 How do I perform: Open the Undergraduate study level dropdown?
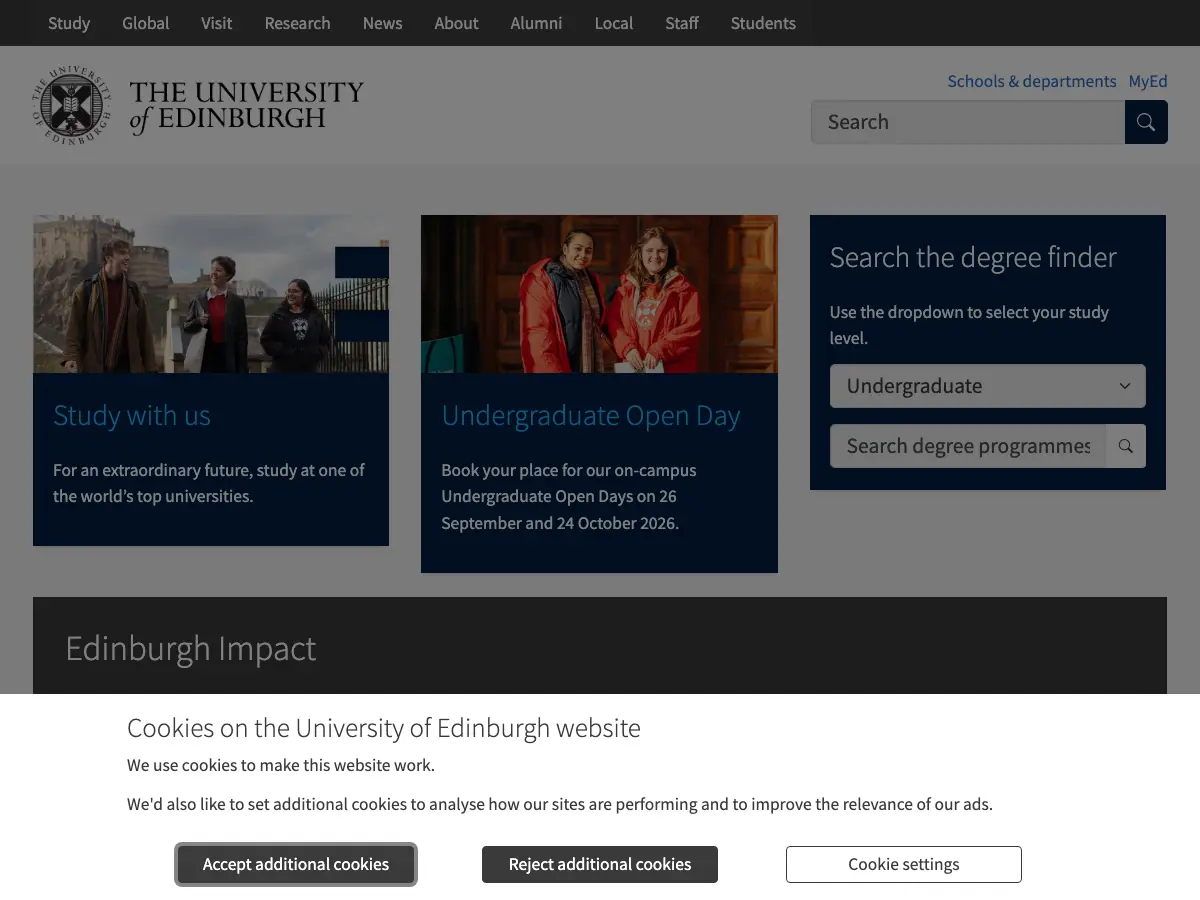point(988,386)
